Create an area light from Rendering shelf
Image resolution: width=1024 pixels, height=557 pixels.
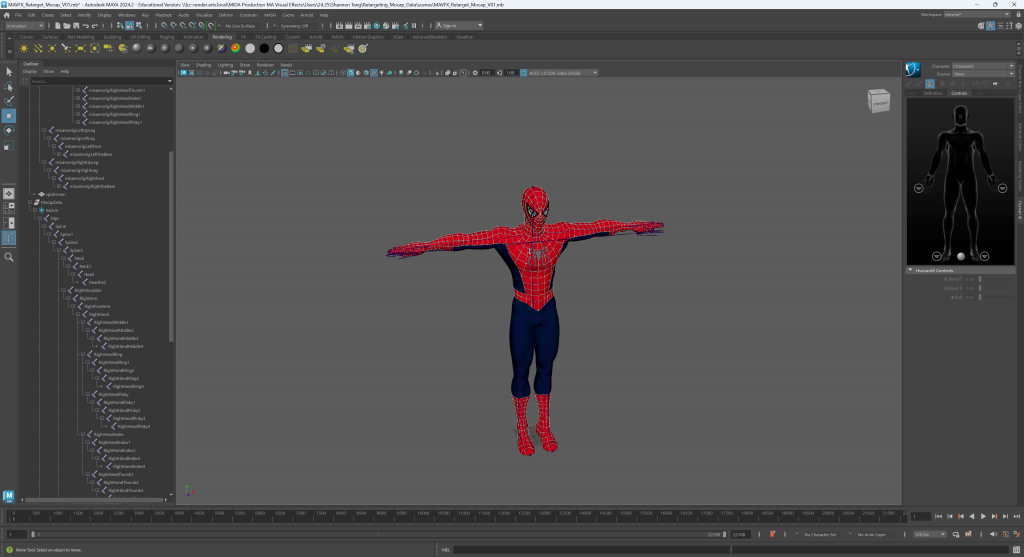(80, 48)
